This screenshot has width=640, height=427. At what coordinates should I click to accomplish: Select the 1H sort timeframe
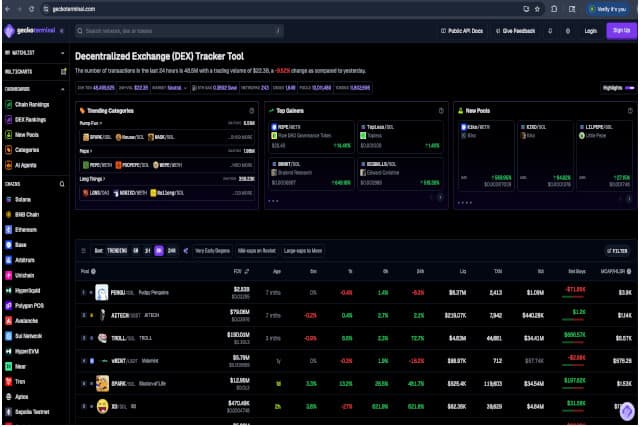[147, 250]
